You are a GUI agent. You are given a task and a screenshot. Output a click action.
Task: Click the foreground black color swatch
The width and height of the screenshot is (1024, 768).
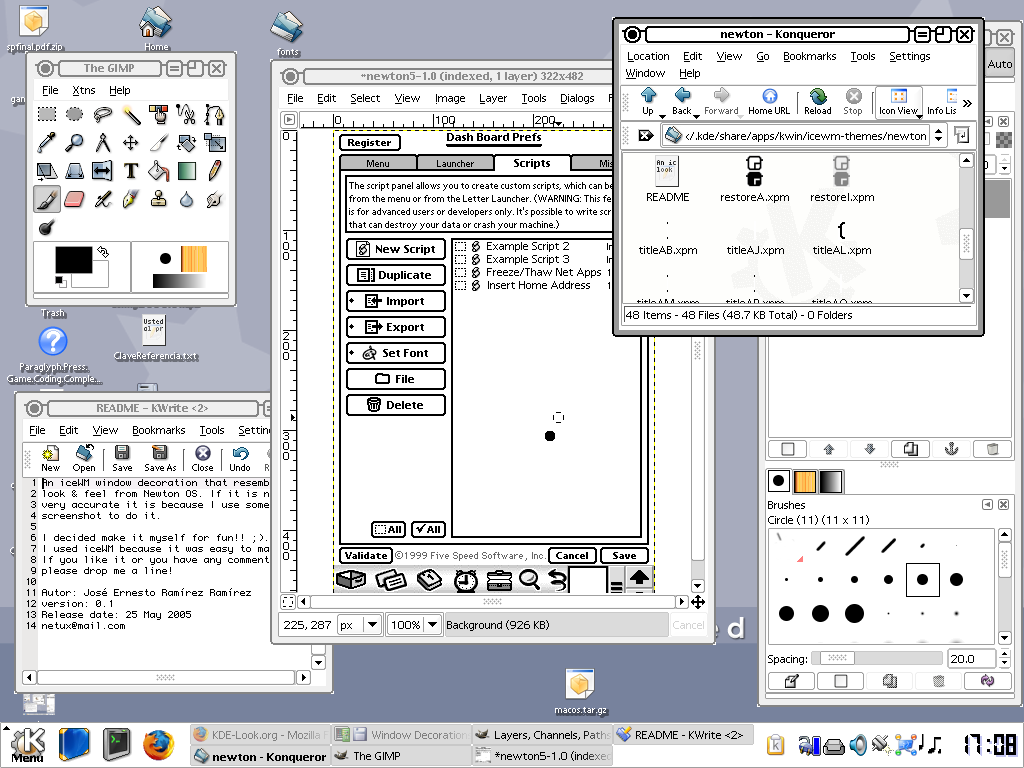point(73,259)
